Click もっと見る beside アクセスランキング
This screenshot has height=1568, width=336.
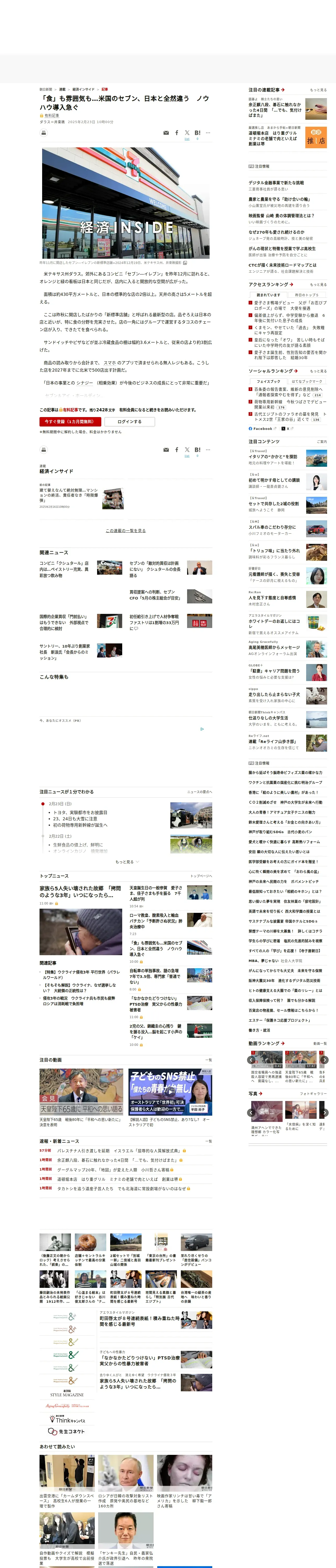[x=318, y=285]
